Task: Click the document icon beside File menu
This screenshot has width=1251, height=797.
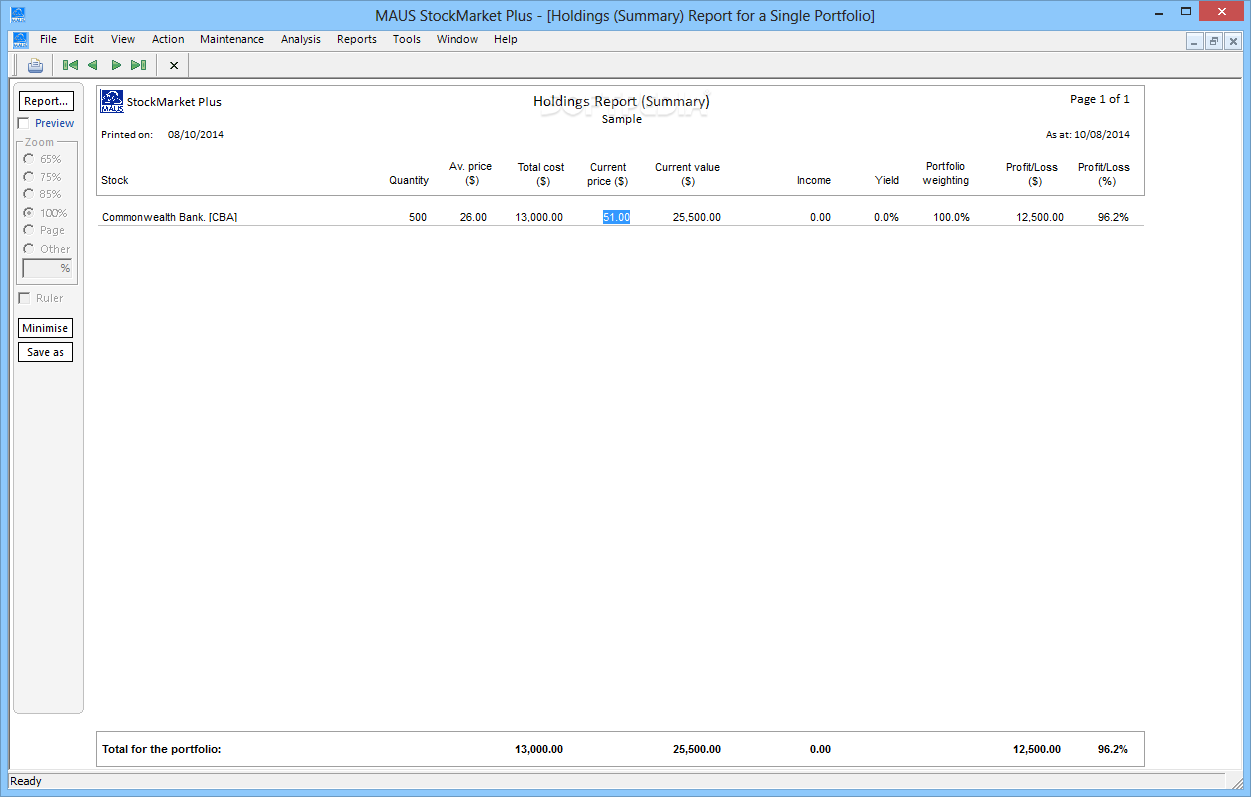Action: (21, 40)
